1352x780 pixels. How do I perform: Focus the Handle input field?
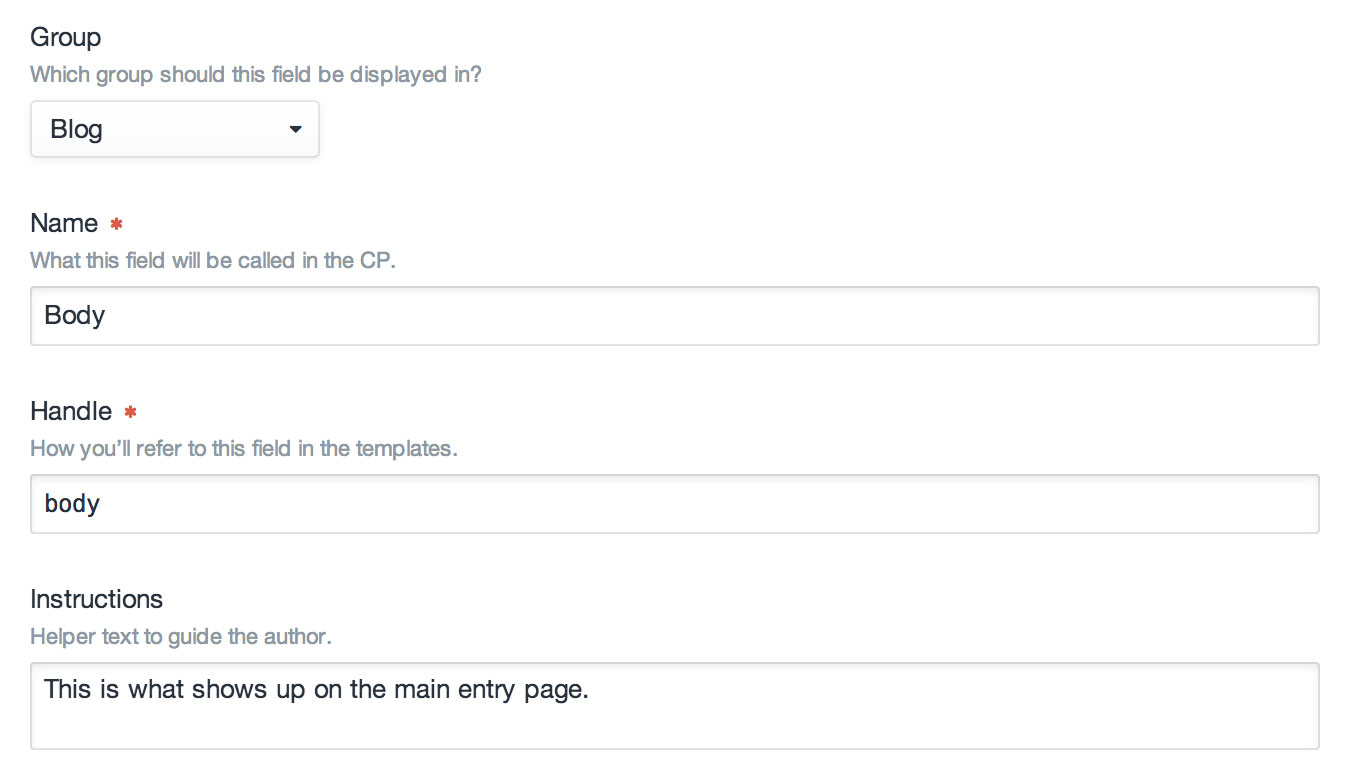point(674,504)
